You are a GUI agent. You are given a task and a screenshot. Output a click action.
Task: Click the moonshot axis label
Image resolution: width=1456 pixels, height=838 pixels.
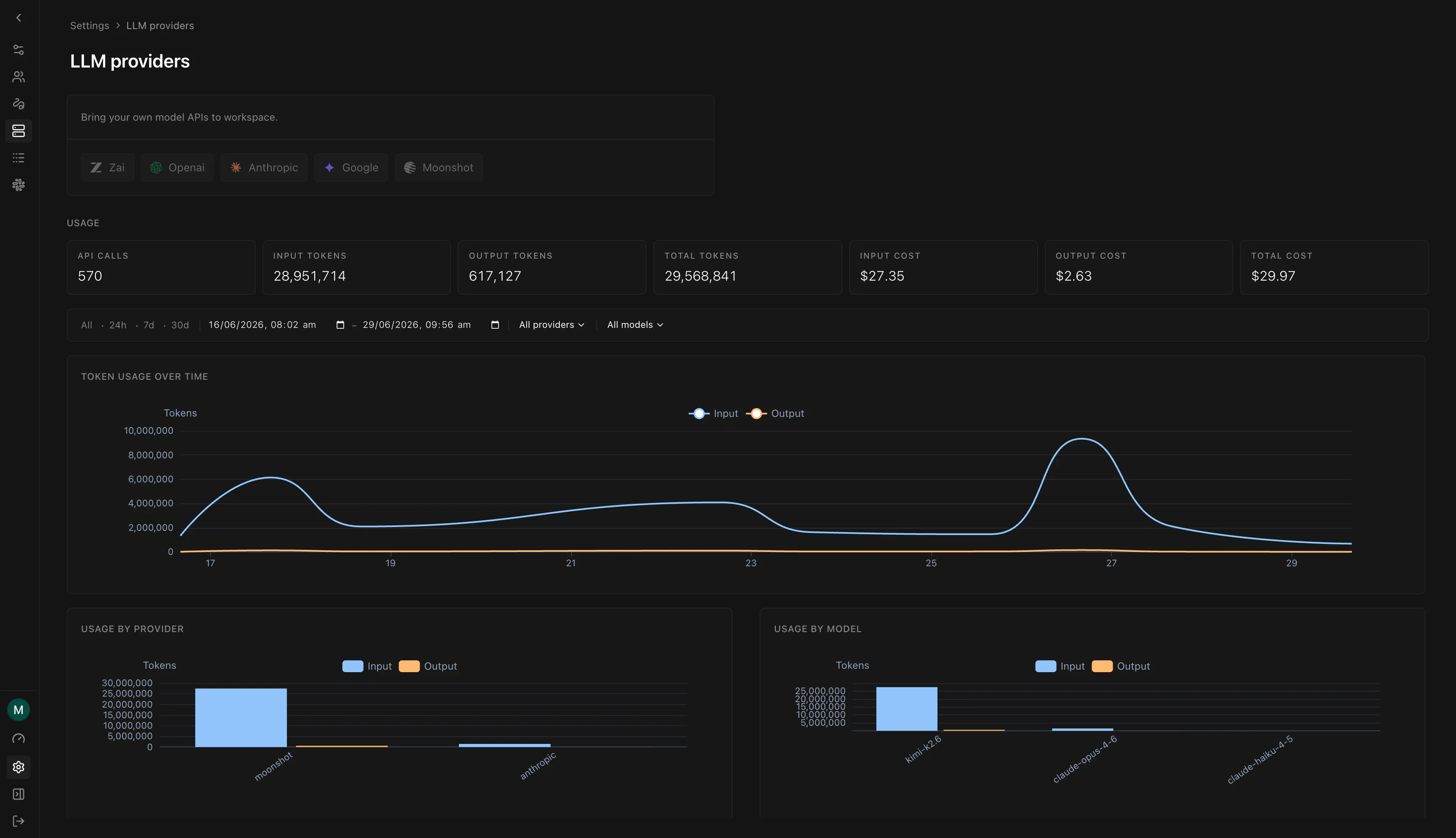pos(273,766)
